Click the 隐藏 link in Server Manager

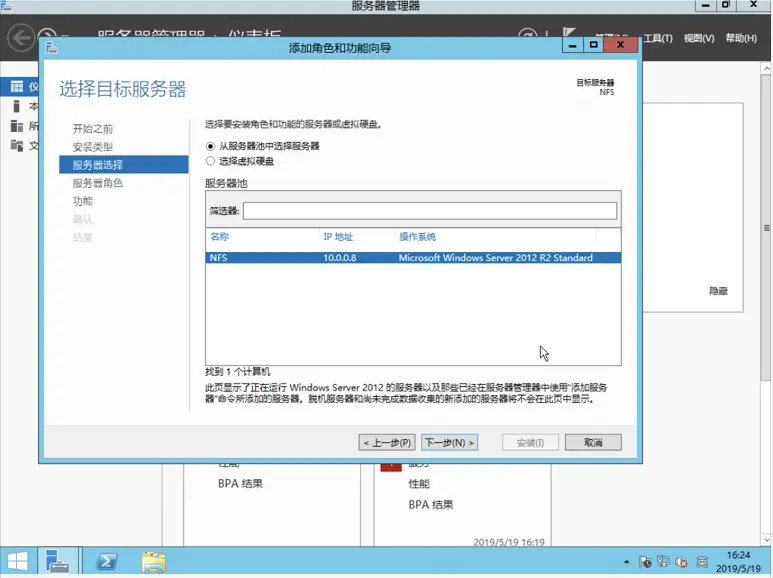[x=718, y=291]
